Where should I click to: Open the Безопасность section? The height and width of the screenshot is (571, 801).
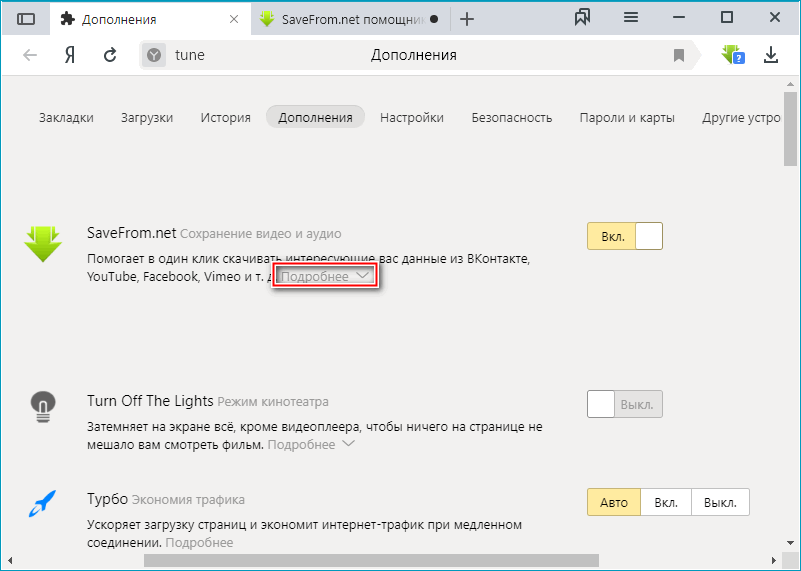[512, 117]
